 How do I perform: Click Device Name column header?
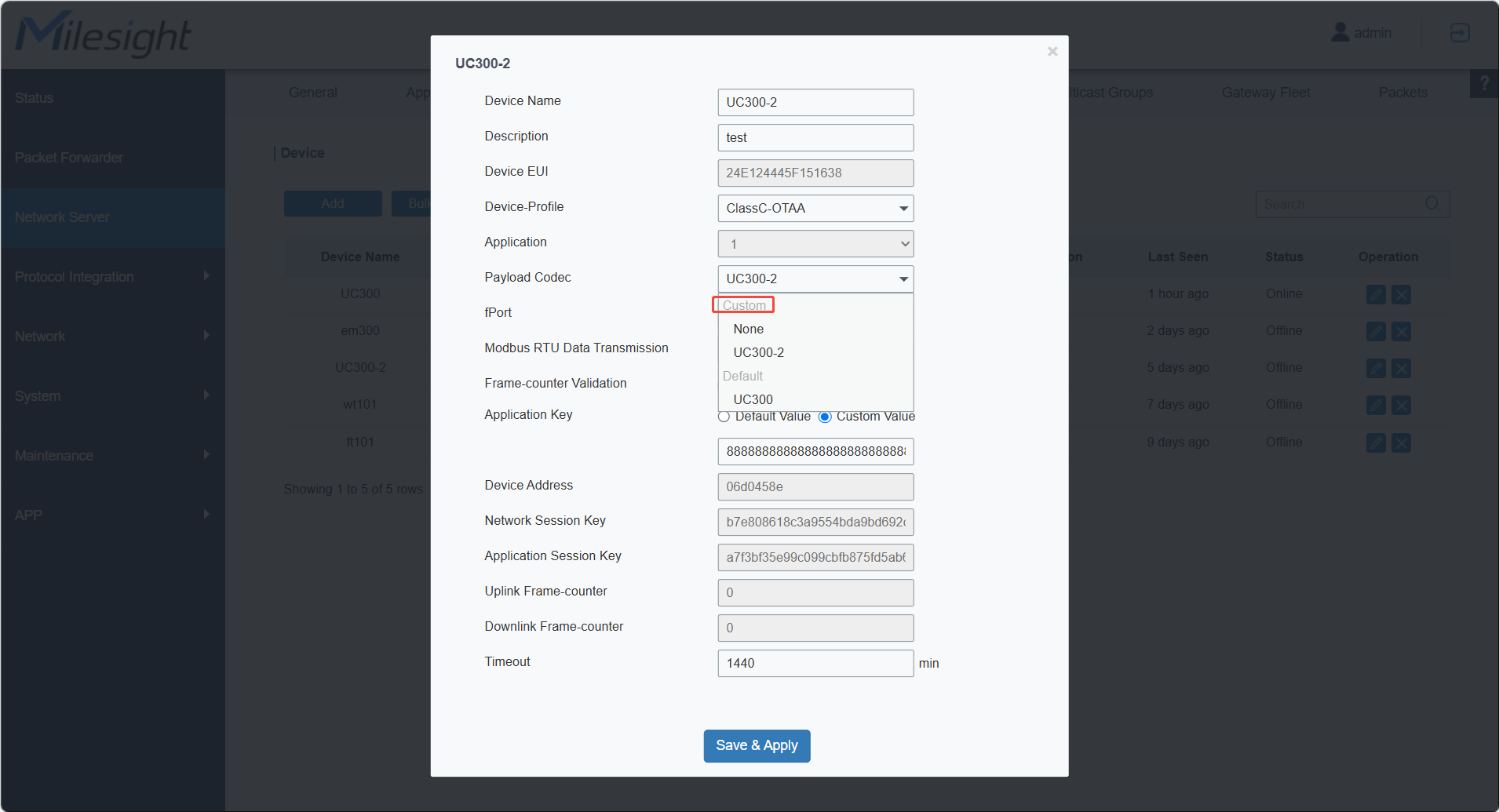(360, 257)
